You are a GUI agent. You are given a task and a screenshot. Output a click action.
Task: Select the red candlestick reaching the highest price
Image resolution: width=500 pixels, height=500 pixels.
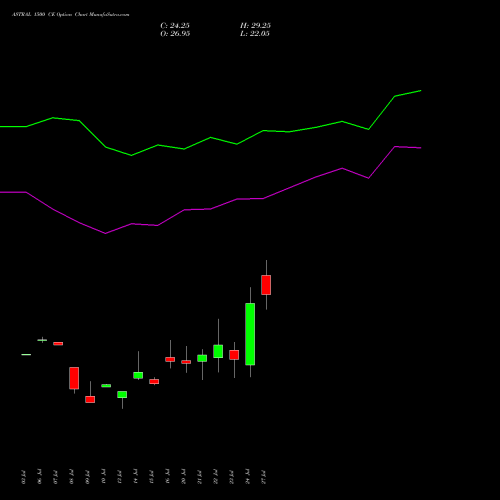pos(266,285)
